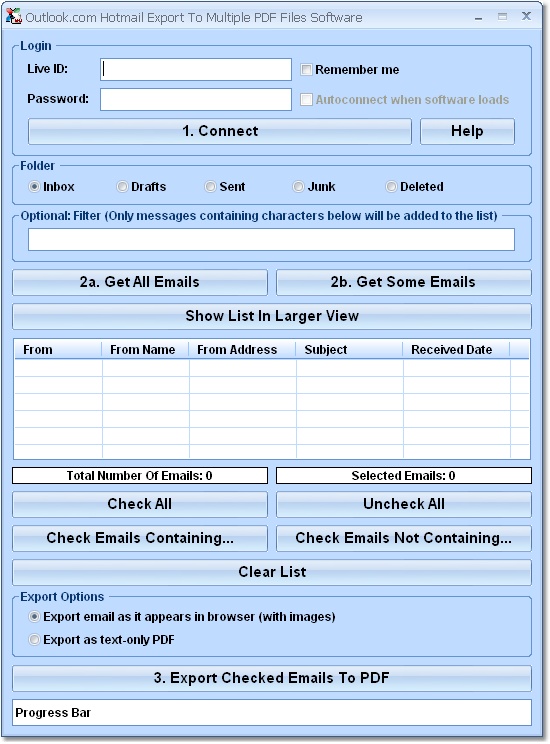The height and width of the screenshot is (744, 550).
Task: Click 3. Export Checked Emails To PDF
Action: (x=272, y=678)
